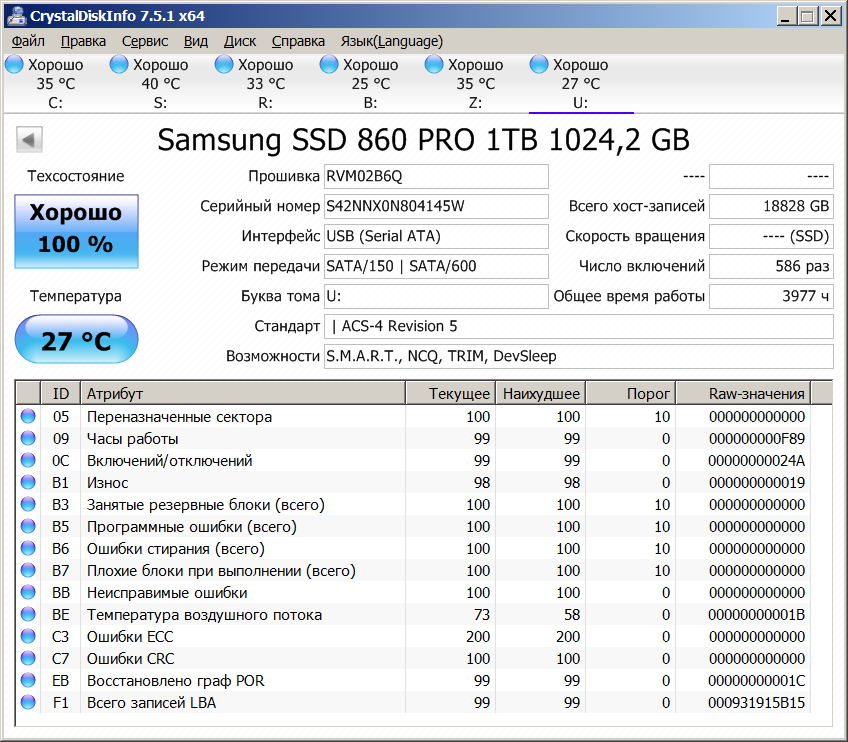The width and height of the screenshot is (848, 742).
Task: Click status orb of attribute B3 row
Action: [x=28, y=505]
